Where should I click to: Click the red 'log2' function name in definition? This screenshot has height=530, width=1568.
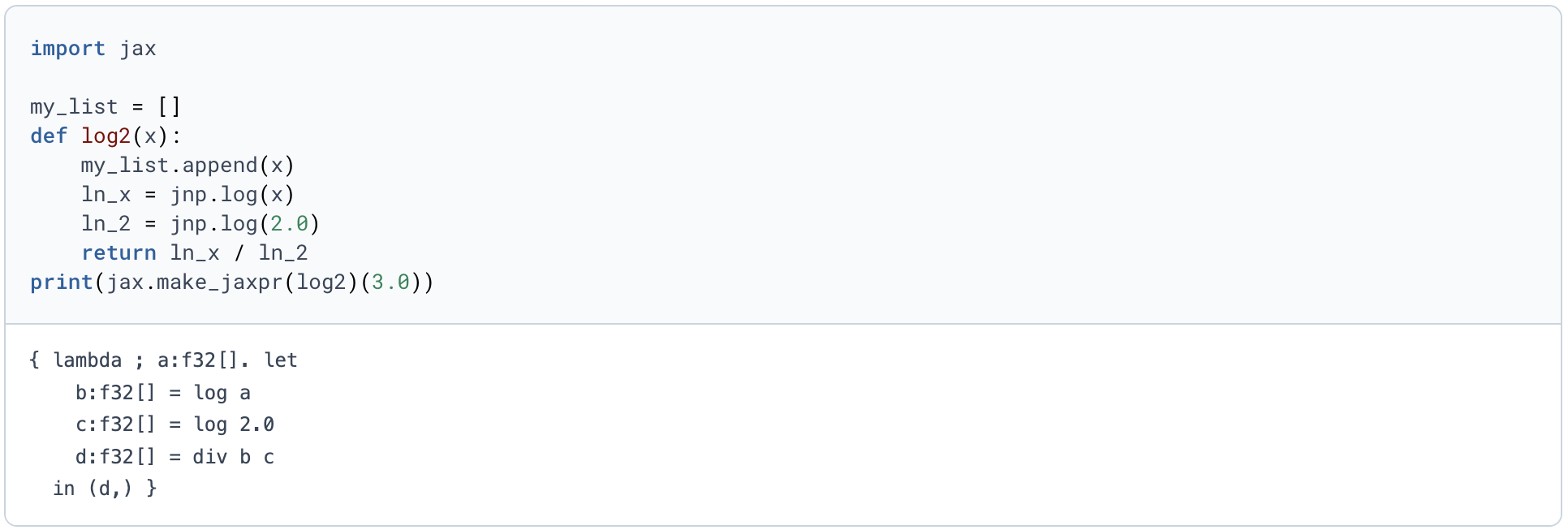tap(106, 136)
